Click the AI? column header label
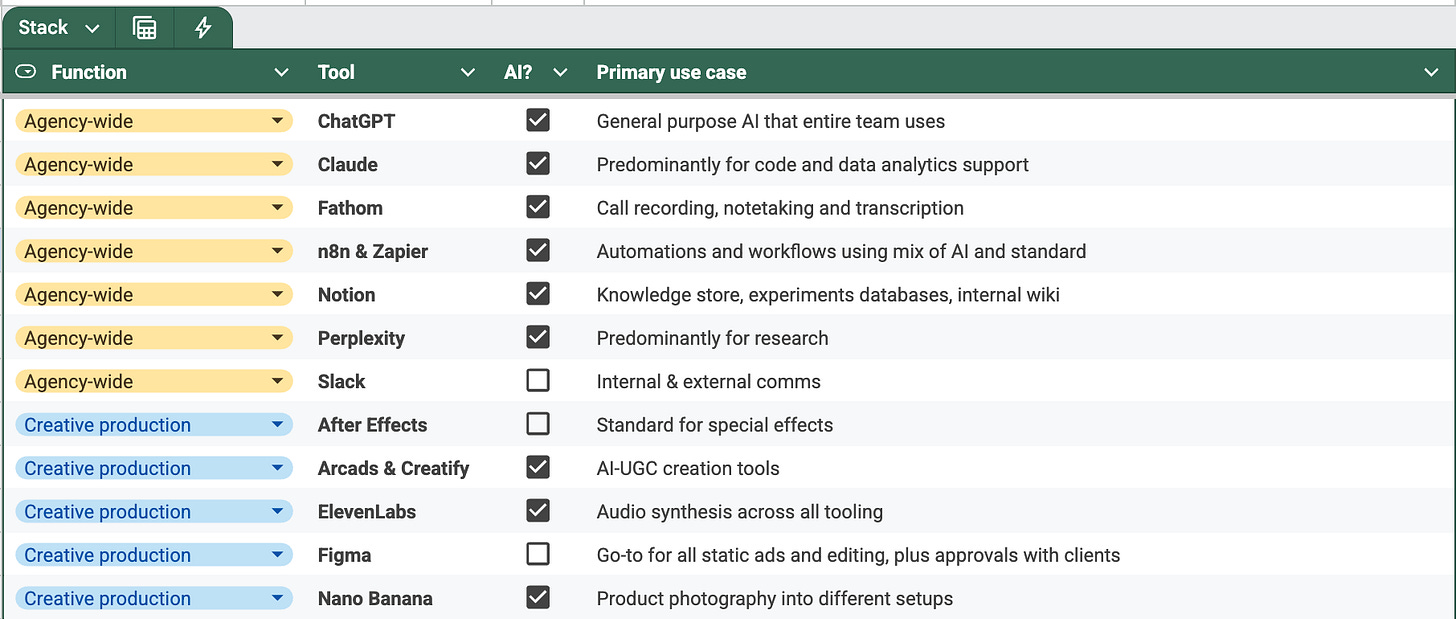1456x619 pixels. point(518,72)
